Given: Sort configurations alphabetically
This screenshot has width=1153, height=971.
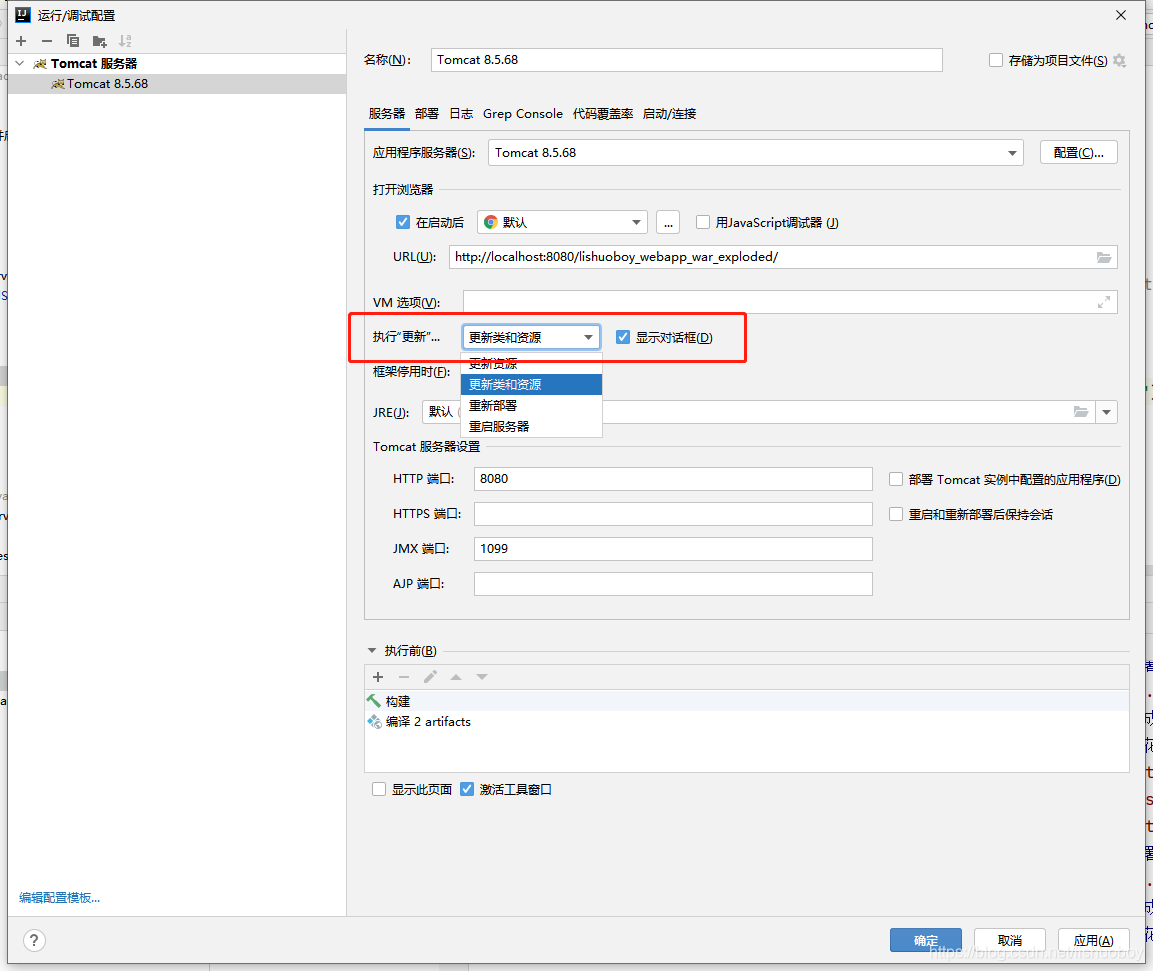Looking at the screenshot, I should tap(125, 41).
